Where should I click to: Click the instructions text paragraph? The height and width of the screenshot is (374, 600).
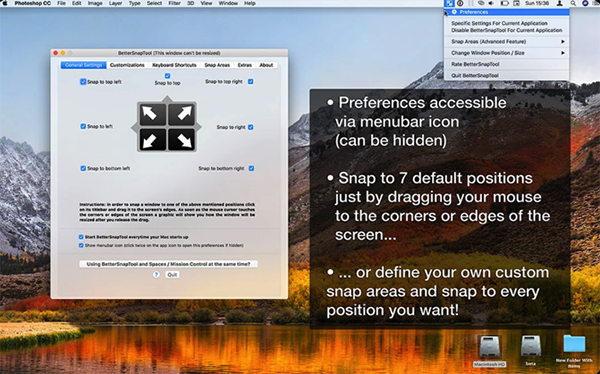click(167, 212)
